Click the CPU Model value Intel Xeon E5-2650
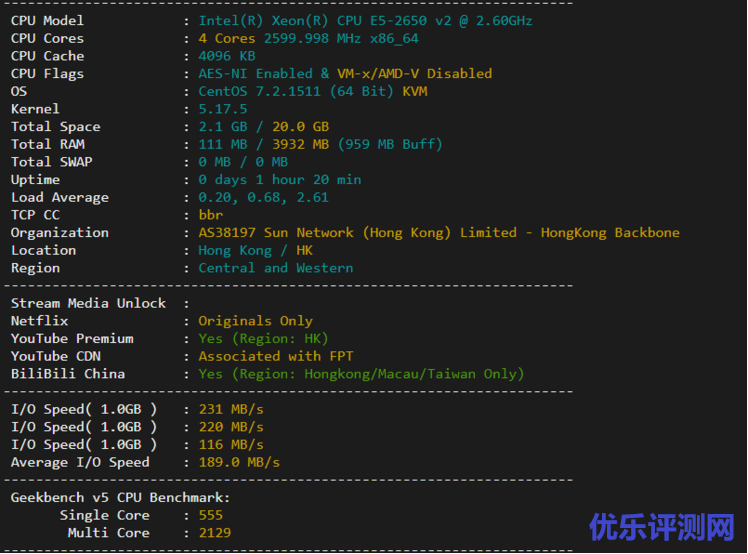 pos(365,21)
